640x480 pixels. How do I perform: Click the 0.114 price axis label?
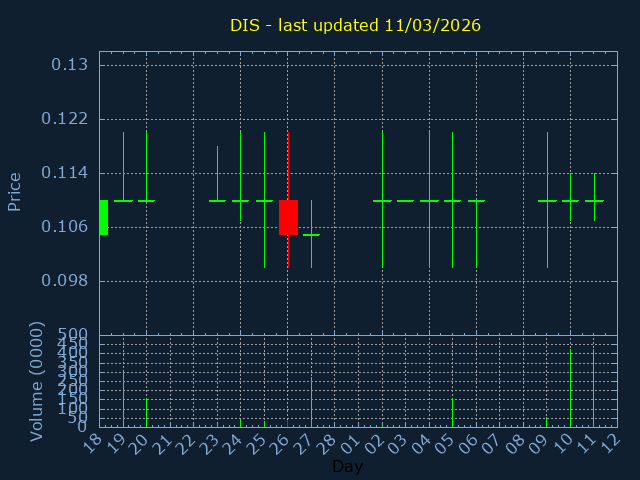pos(64,173)
